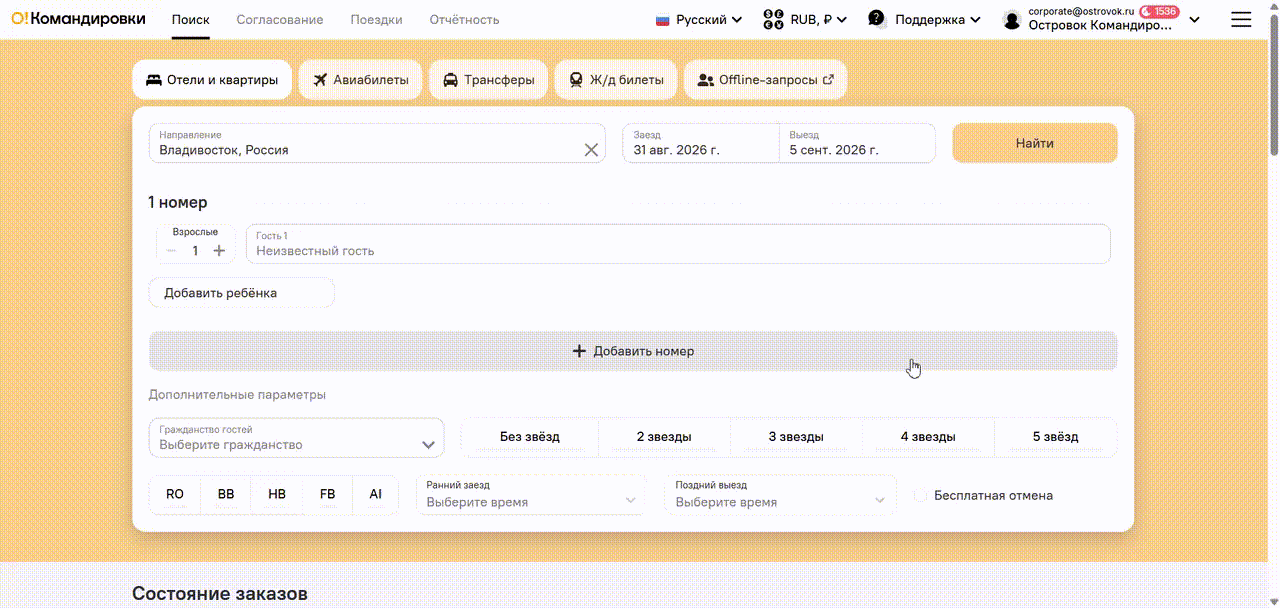Screen dimensions: 1280x608
Task: Expand the Русский language dropdown
Action: (699, 19)
